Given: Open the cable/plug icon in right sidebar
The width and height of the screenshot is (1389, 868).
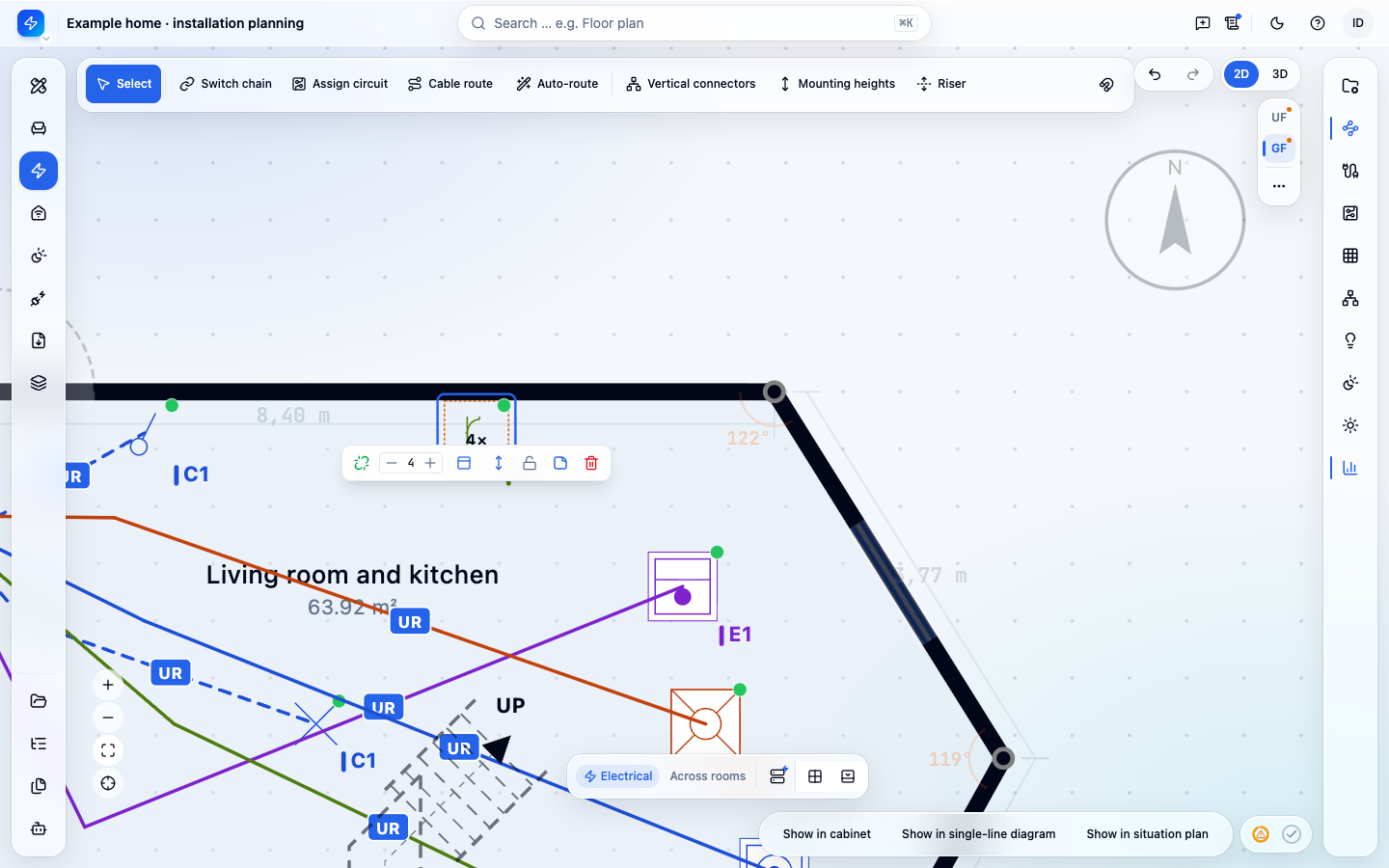Looking at the screenshot, I should (1350, 171).
